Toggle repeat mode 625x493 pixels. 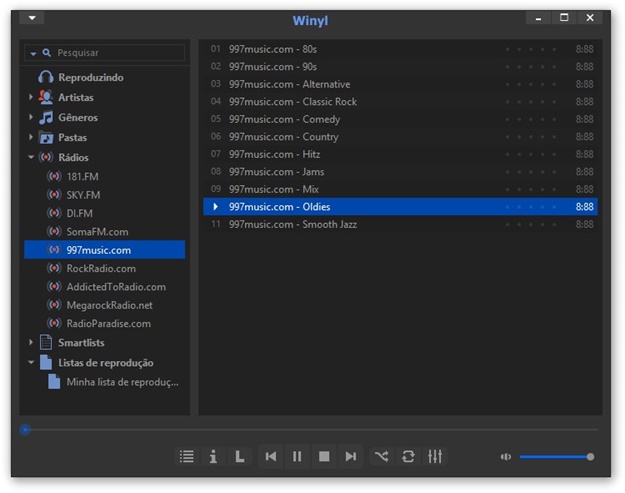(408, 456)
